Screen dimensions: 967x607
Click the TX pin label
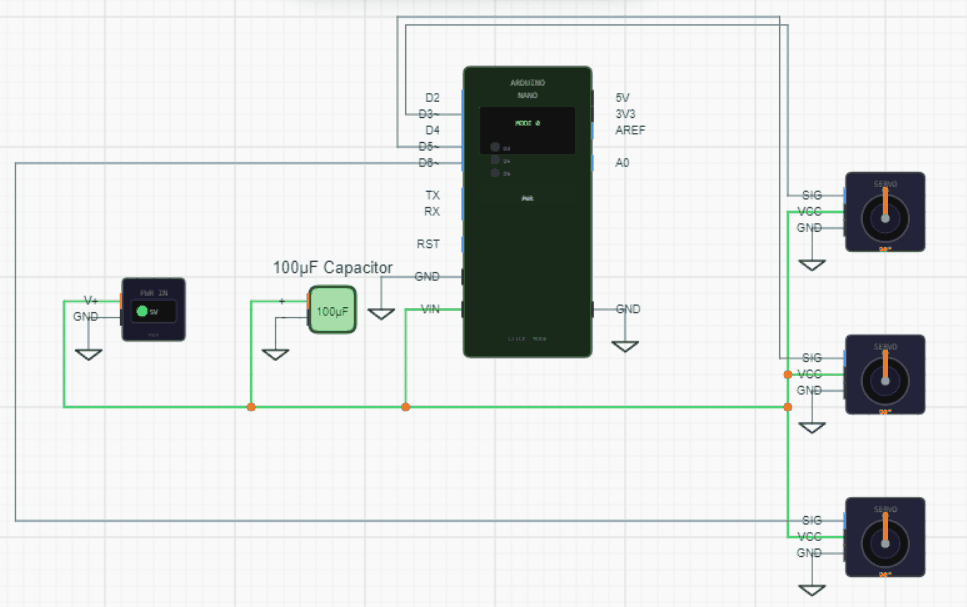click(432, 196)
